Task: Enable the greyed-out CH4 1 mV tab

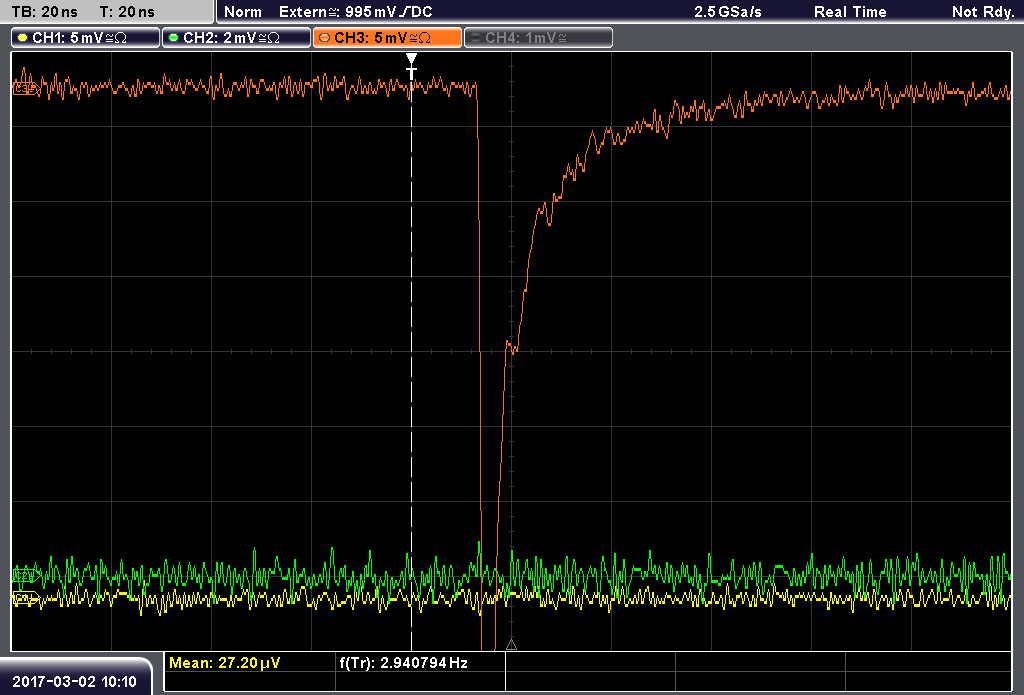Action: click(538, 38)
